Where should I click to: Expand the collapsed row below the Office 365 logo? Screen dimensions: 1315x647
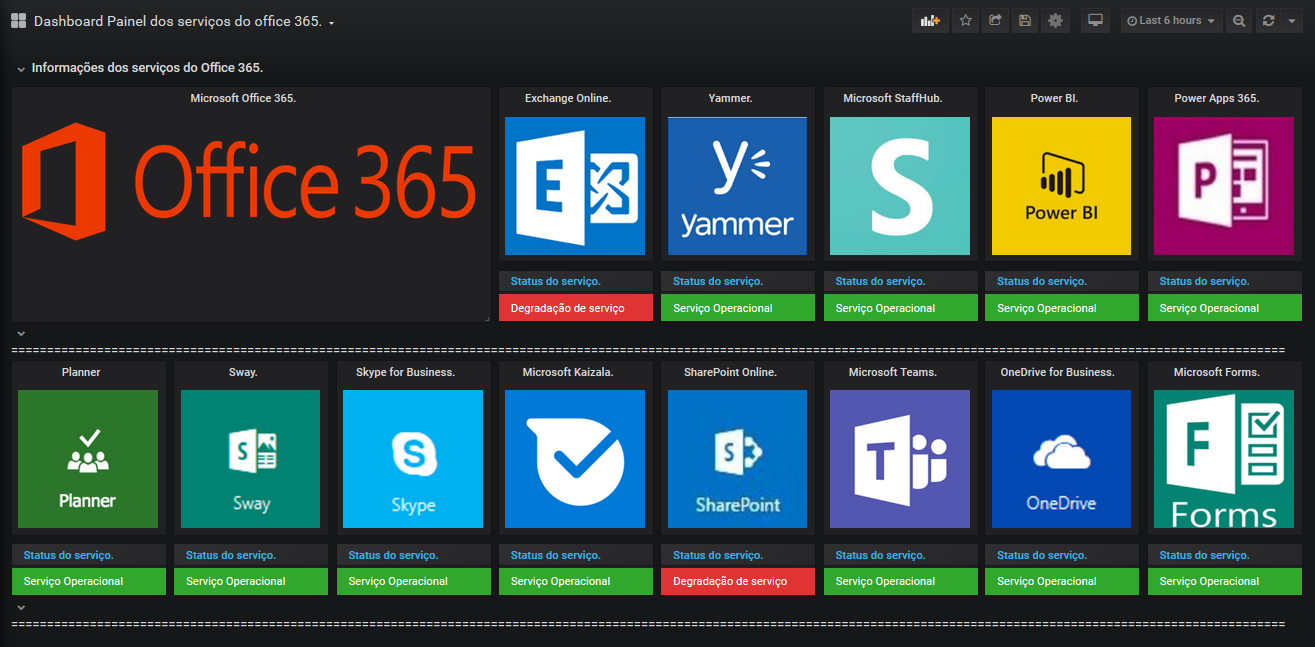(x=21, y=333)
